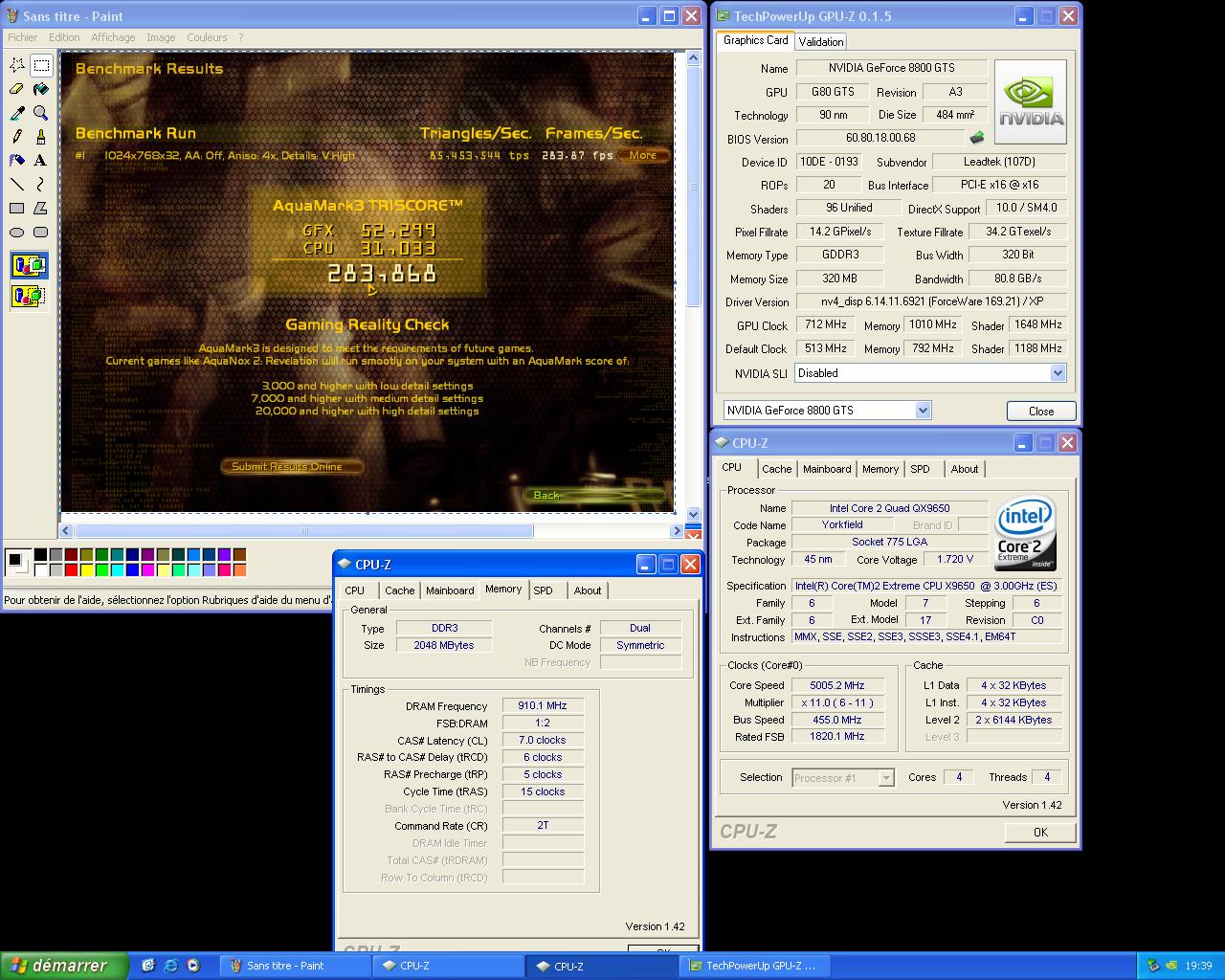Click the Close button in GPU-Z

pyautogui.click(x=1041, y=411)
